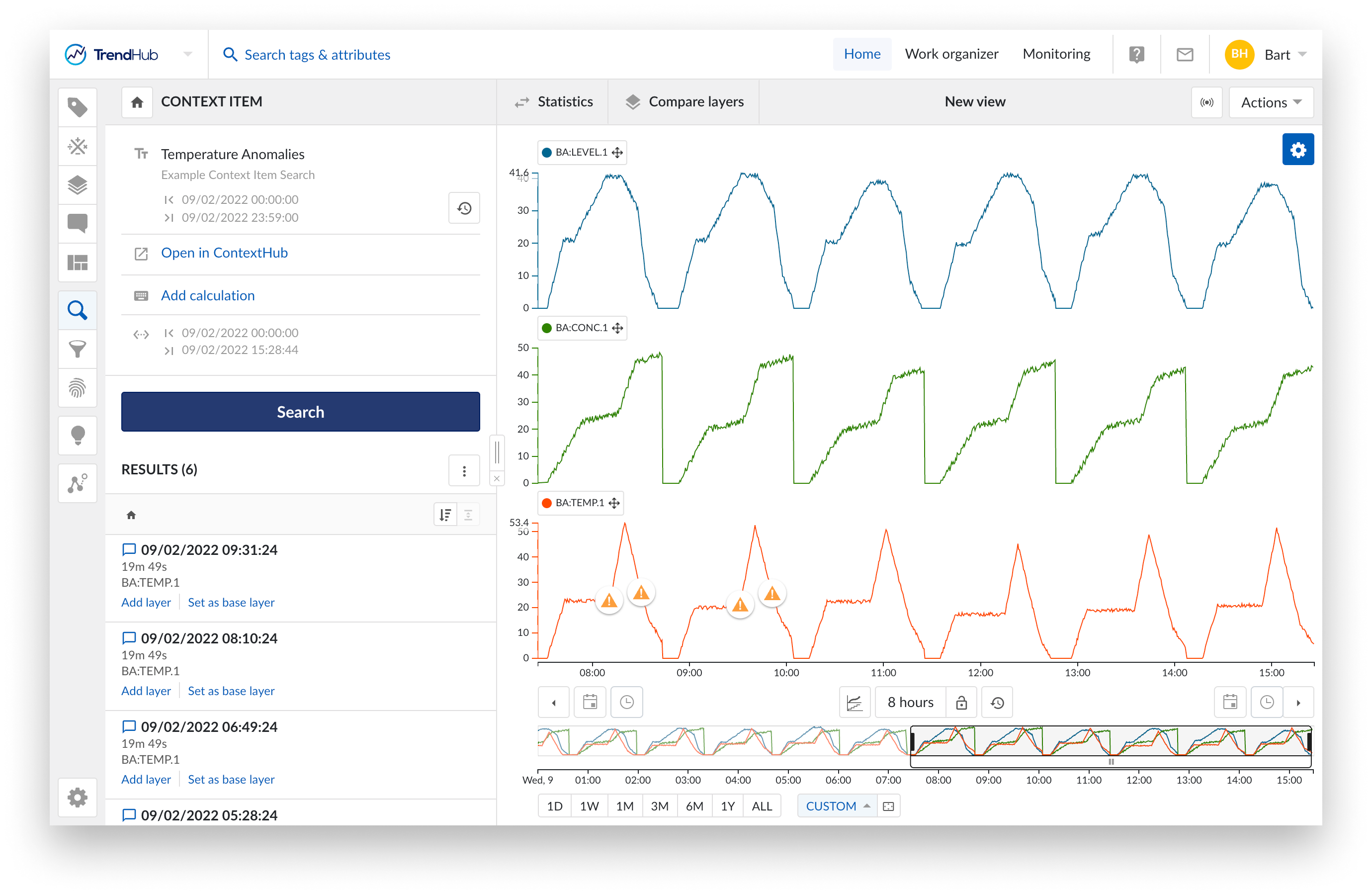Open the layers panel in sidebar

[x=77, y=185]
